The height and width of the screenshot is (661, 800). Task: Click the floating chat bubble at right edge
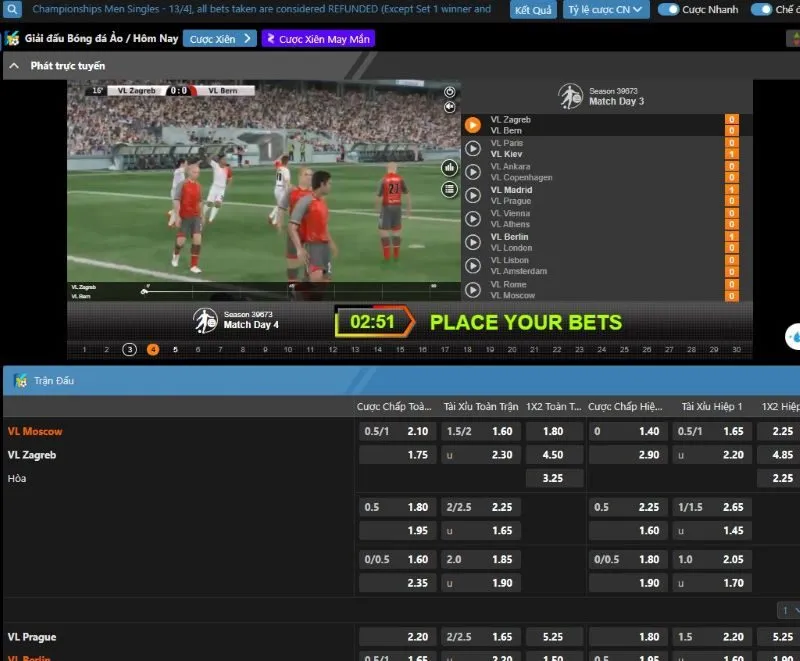pos(792,337)
